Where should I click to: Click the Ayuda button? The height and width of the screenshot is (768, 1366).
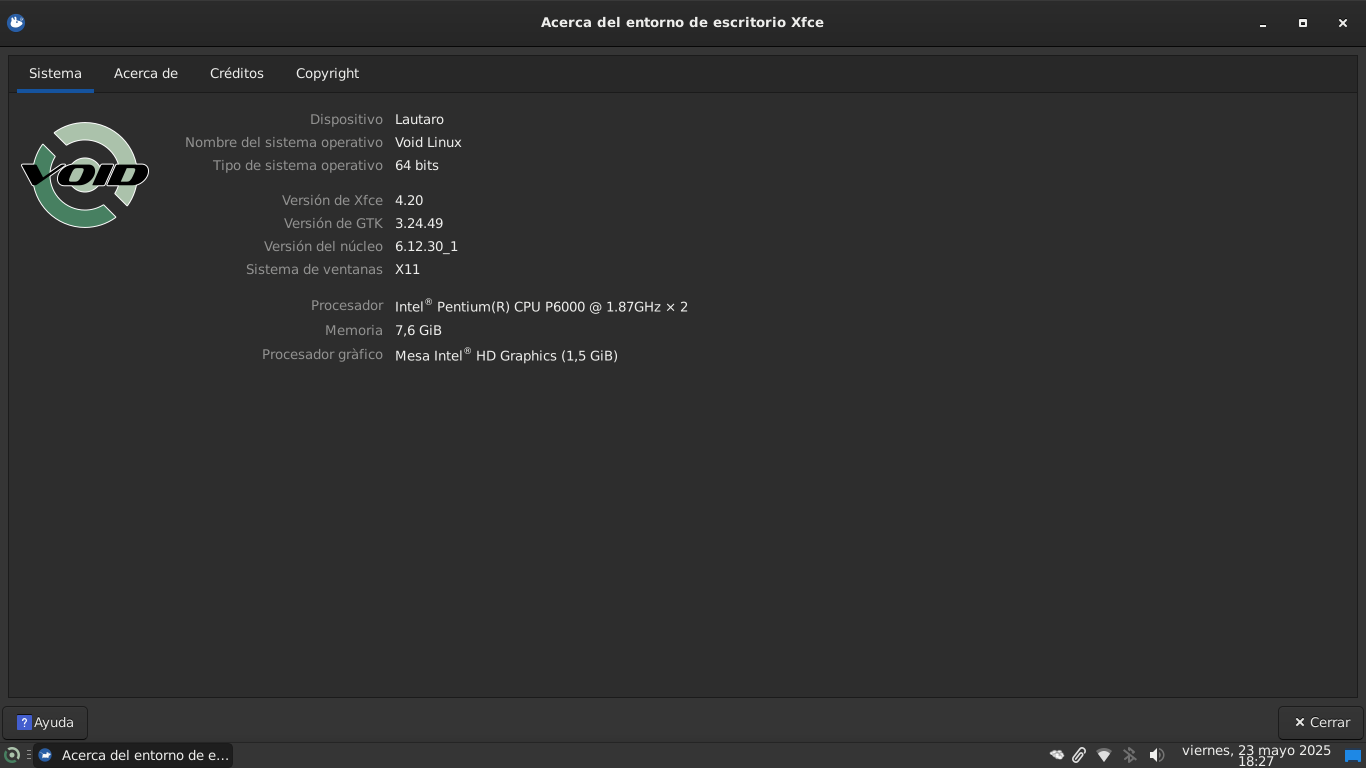pos(45,722)
